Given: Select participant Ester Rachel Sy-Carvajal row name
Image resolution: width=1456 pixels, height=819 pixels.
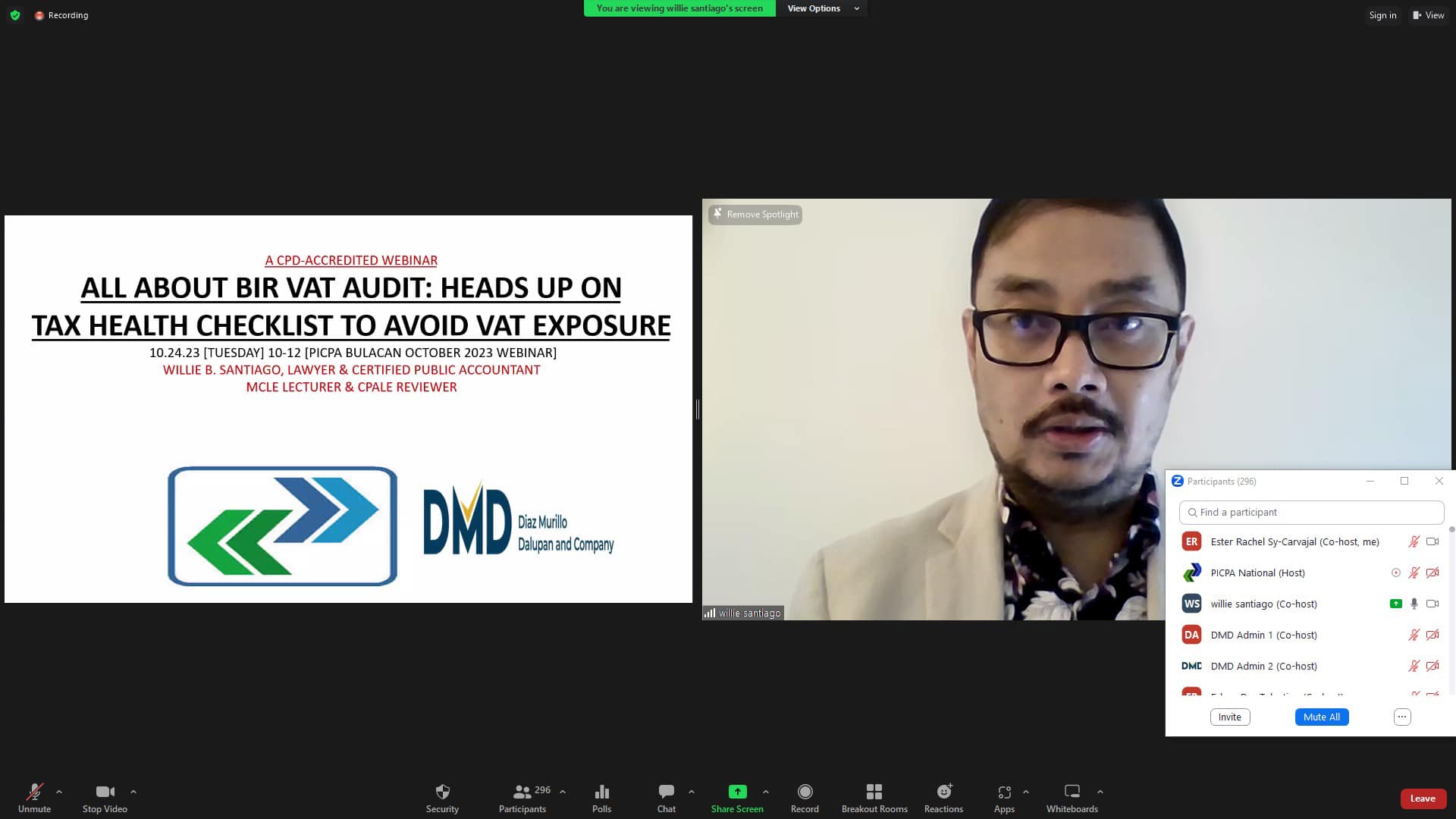Looking at the screenshot, I should point(1294,542).
